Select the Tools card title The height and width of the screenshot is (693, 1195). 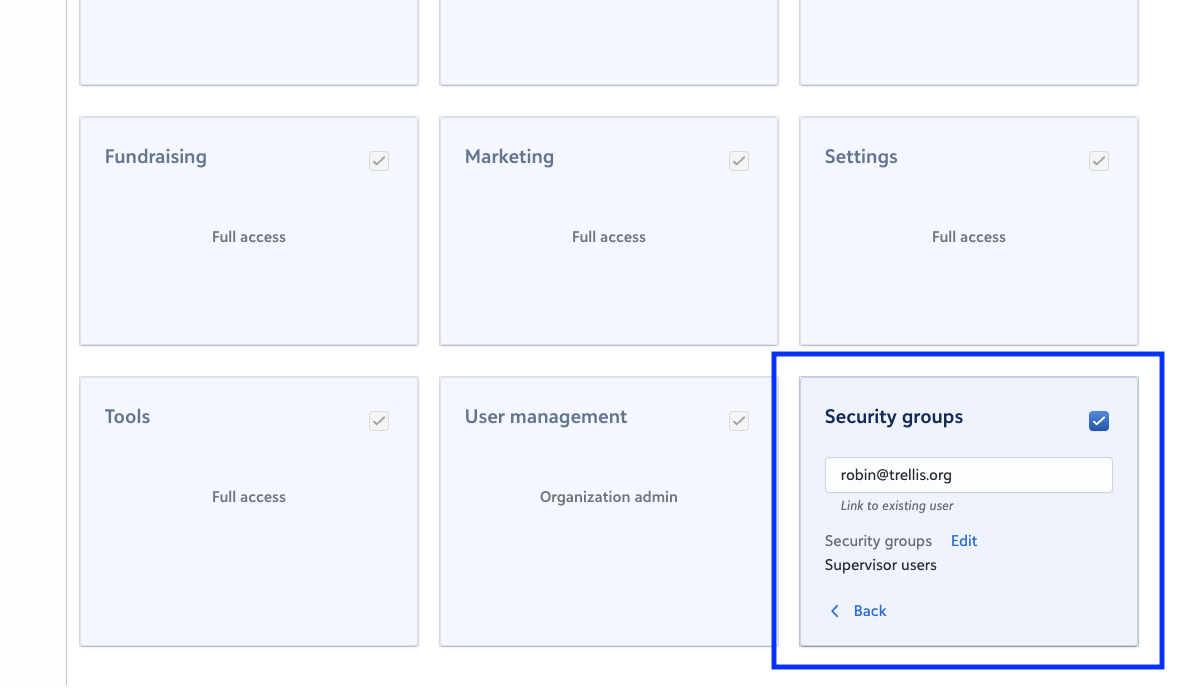coord(128,417)
